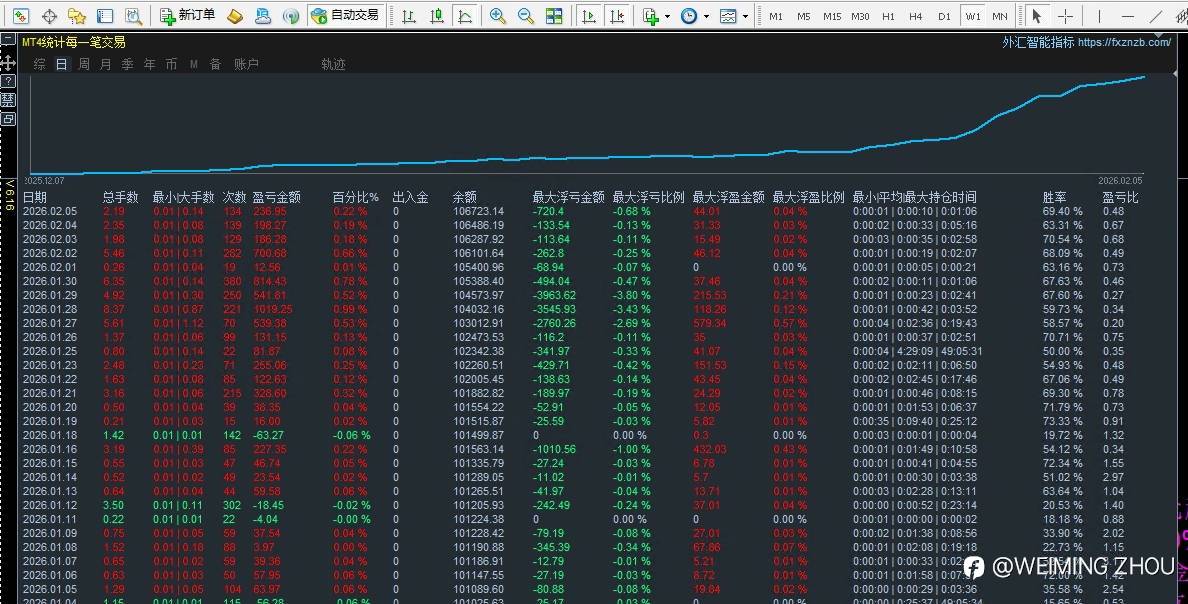Draw a horizontal line tool
1188x604 pixels.
click(x=1128, y=15)
